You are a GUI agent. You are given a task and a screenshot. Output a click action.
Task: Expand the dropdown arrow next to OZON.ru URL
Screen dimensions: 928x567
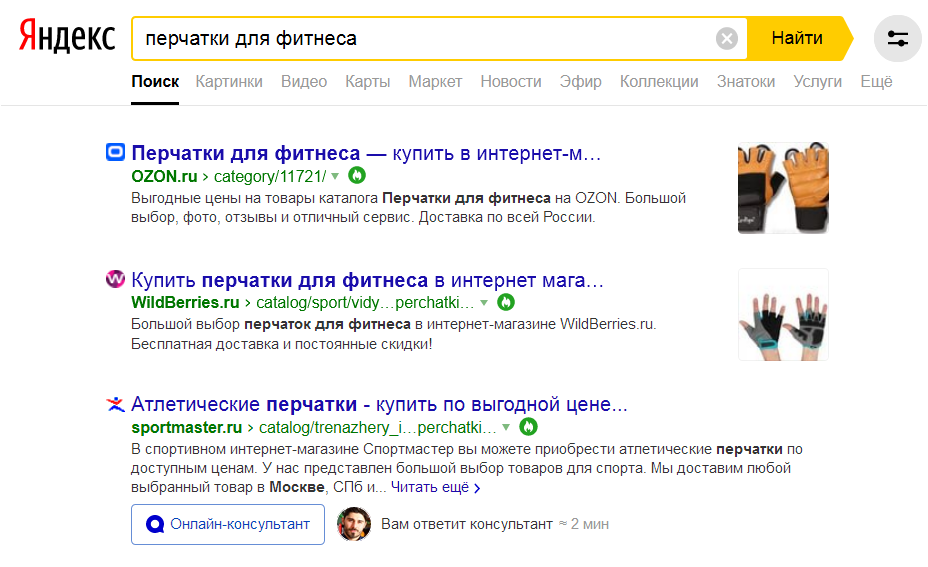pos(335,176)
